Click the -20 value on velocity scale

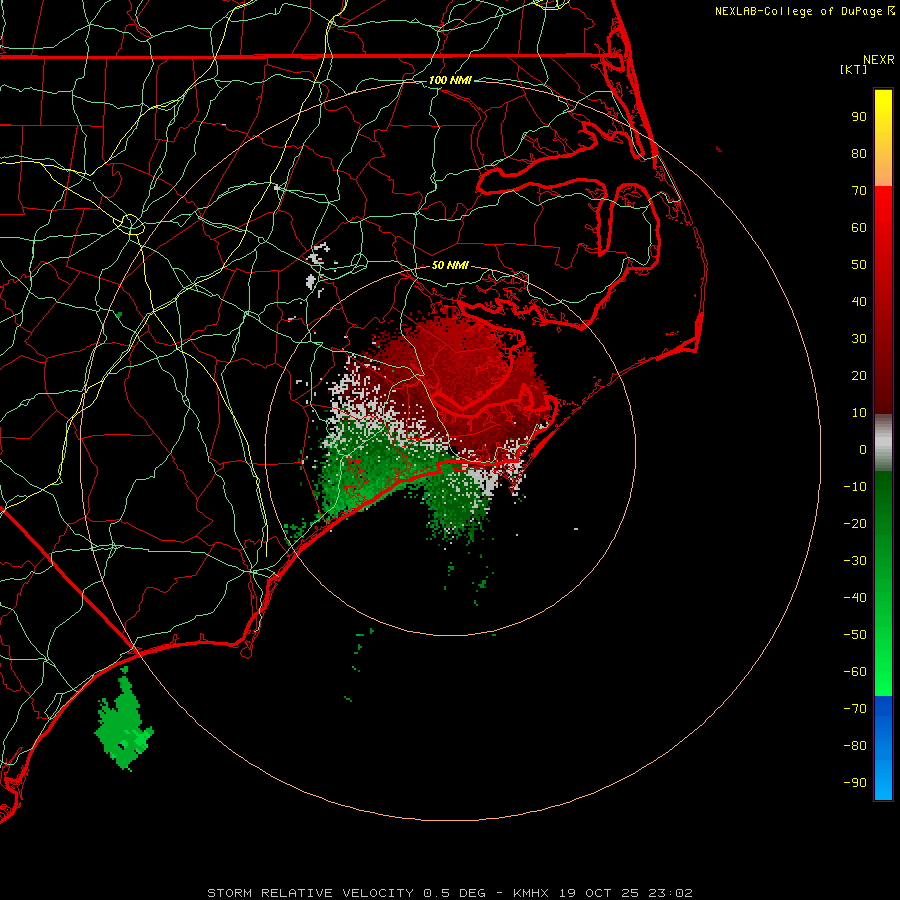855,523
